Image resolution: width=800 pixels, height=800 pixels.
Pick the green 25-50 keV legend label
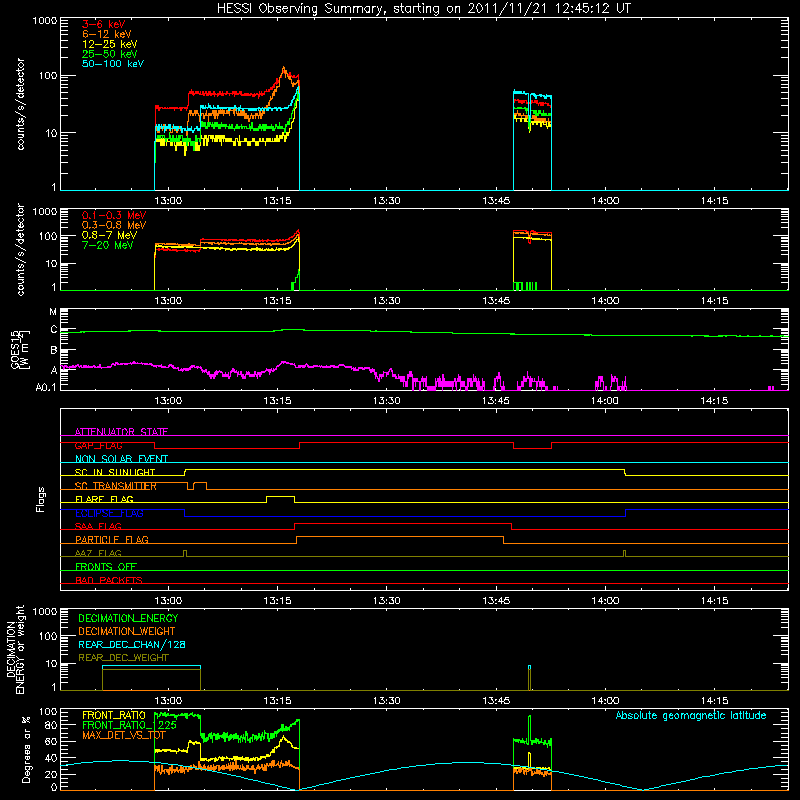pyautogui.click(x=110, y=54)
